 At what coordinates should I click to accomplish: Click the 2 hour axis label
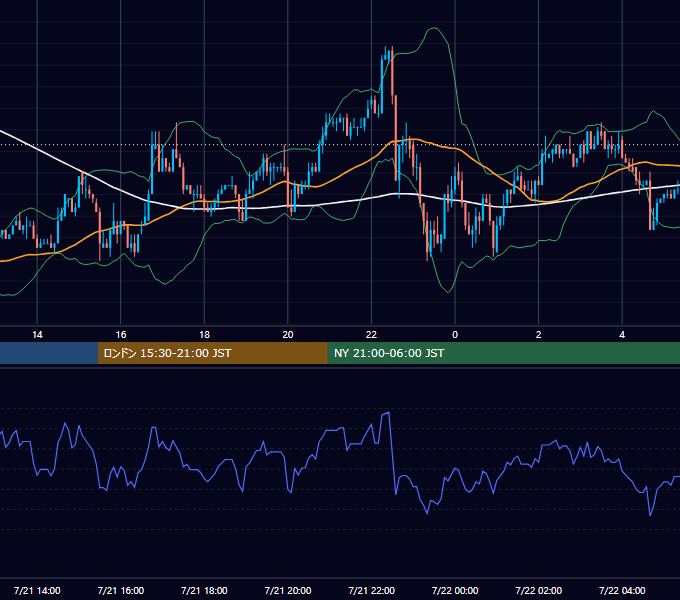click(x=539, y=335)
